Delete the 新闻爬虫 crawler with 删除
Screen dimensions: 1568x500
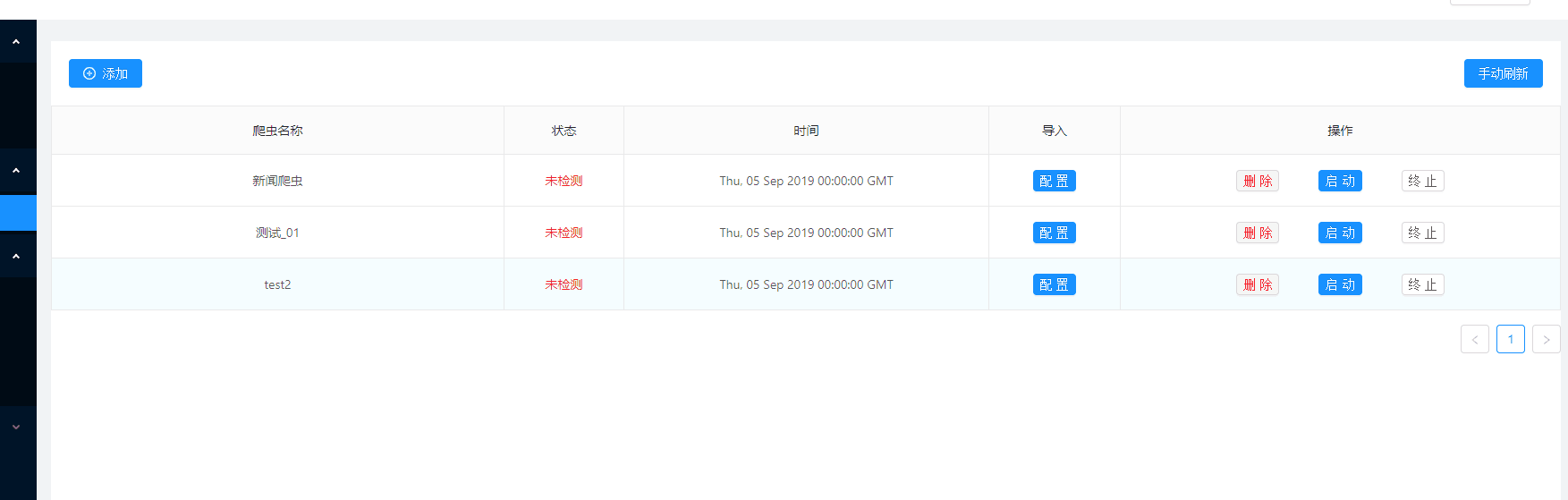(x=1258, y=181)
